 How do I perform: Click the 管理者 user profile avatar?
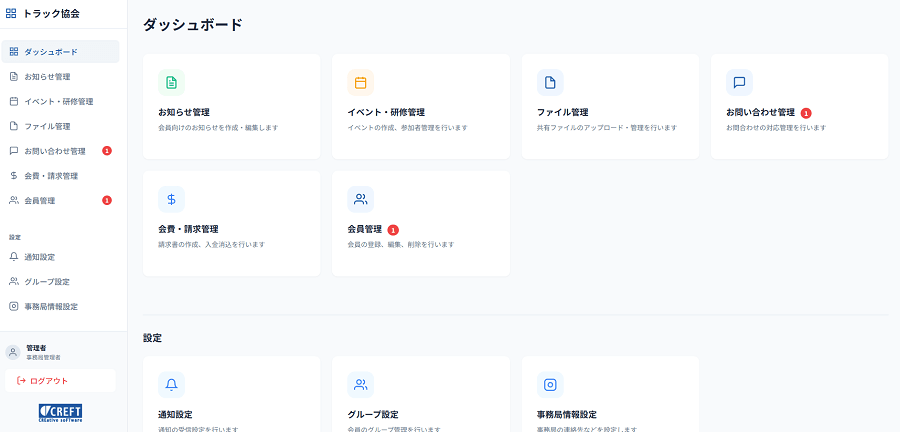[x=13, y=352]
